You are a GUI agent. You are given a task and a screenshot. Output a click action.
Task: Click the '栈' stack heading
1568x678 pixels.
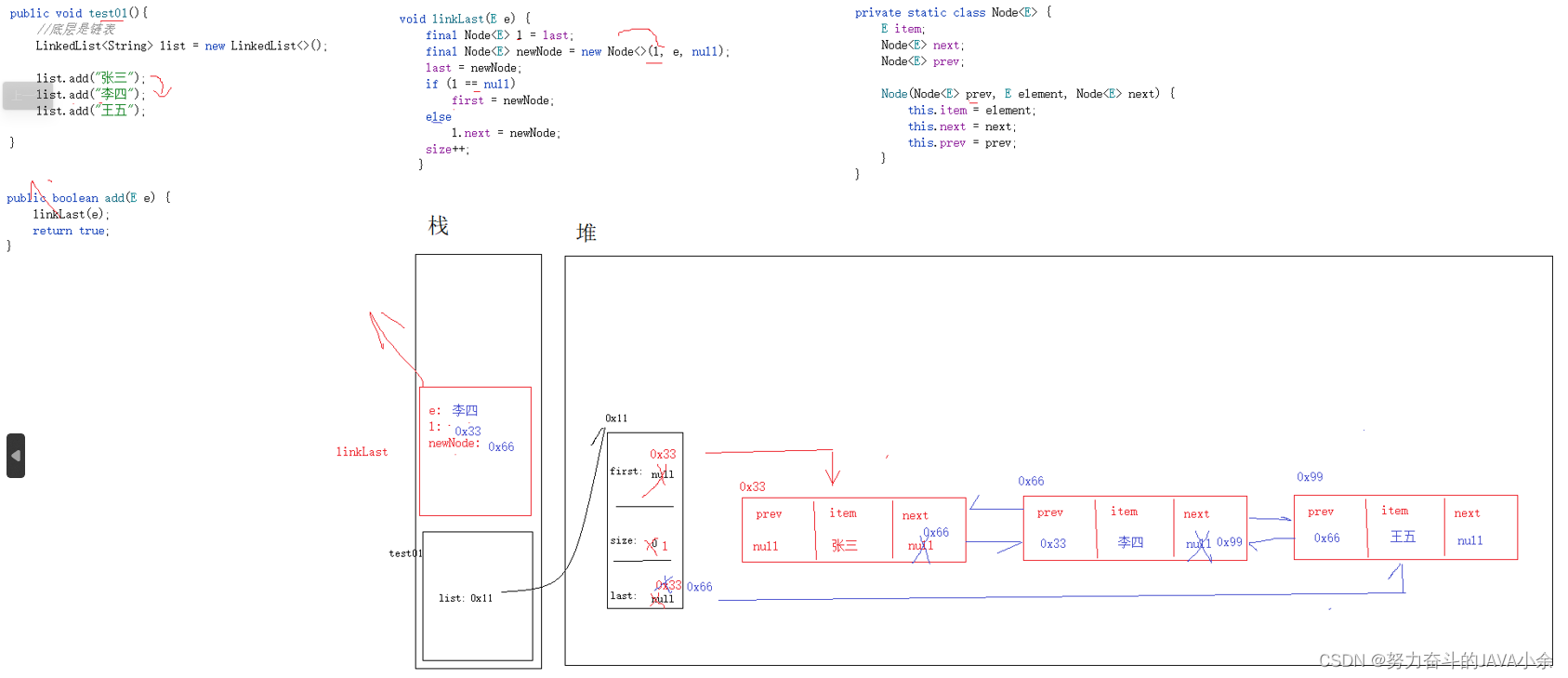(x=438, y=226)
